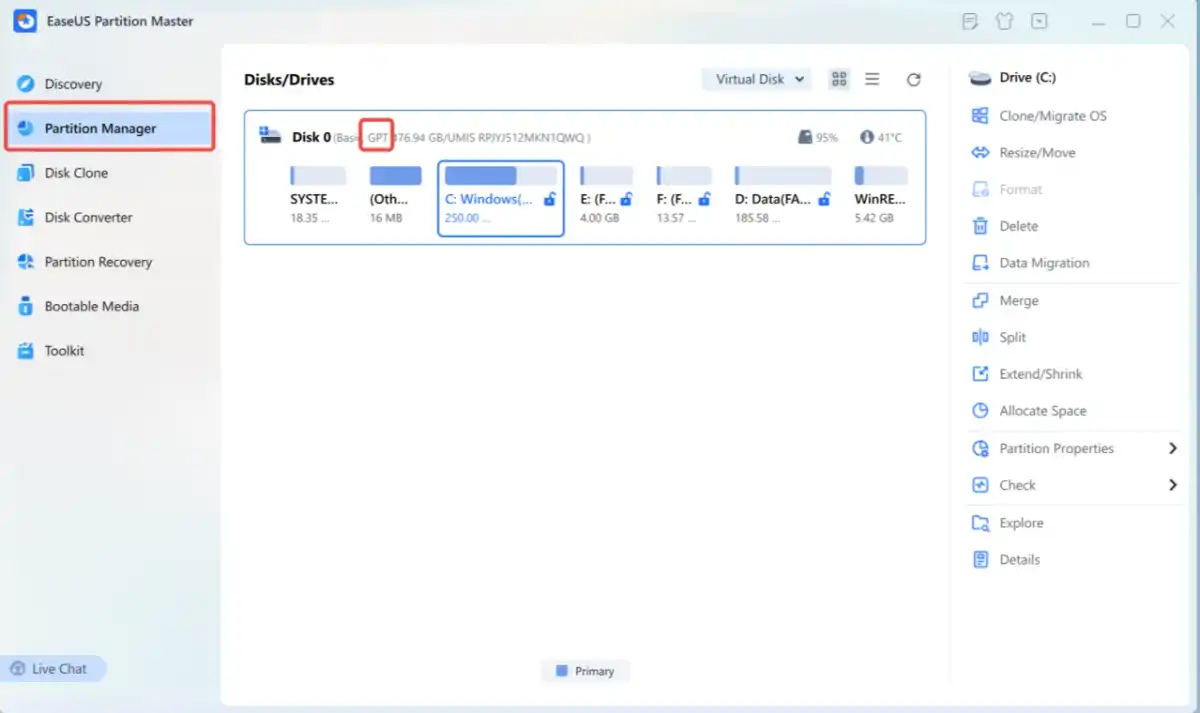
Task: Go to Partition Recovery section
Action: 85,262
